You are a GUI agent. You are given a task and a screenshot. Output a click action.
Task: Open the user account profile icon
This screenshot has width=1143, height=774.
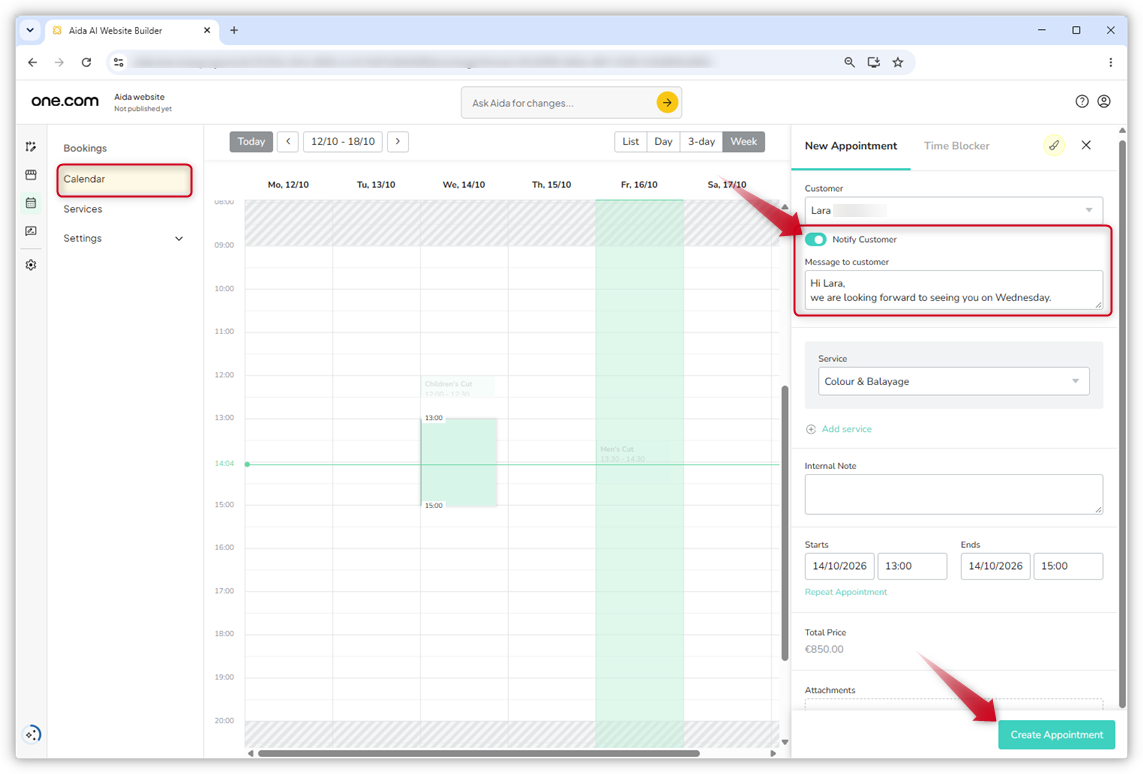point(1104,101)
